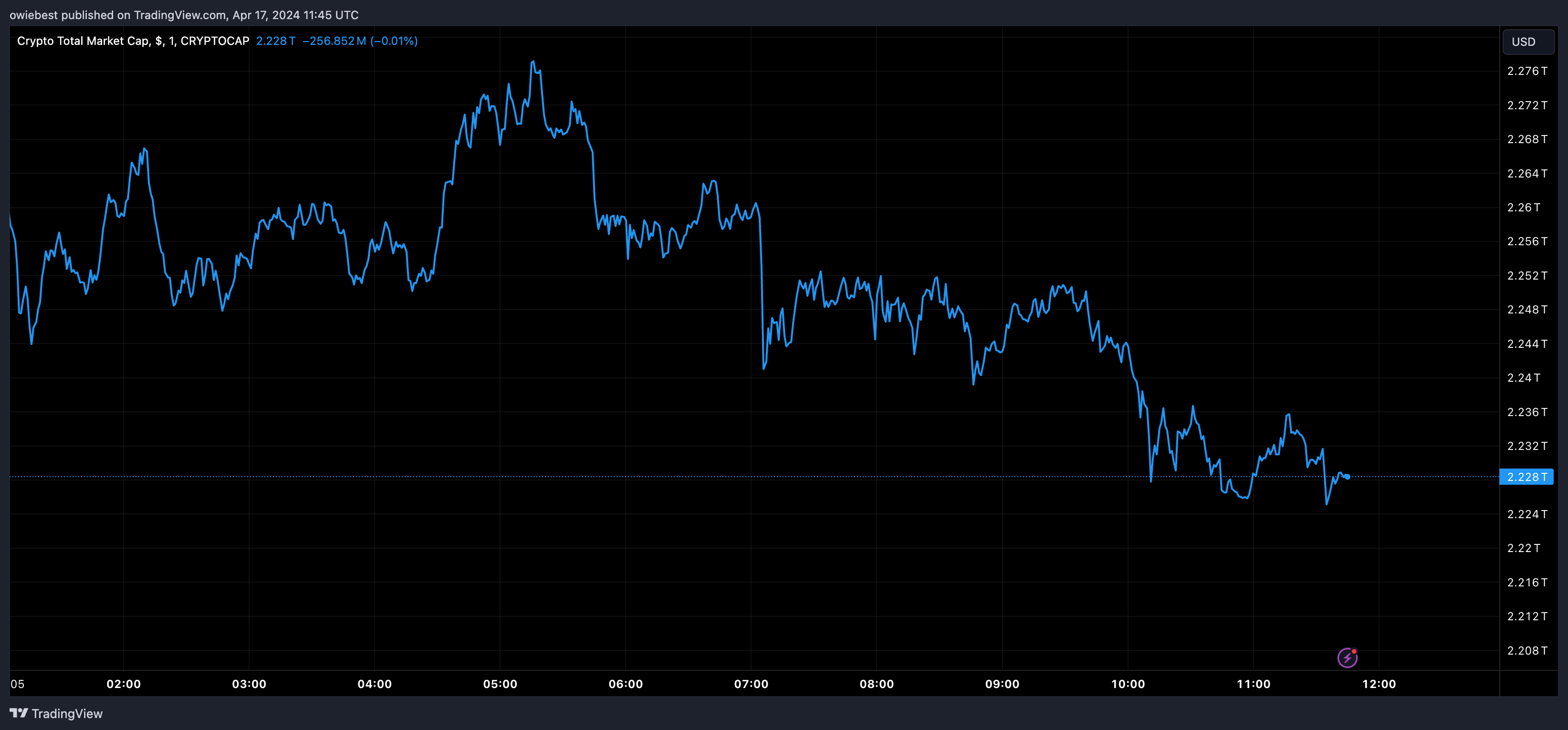Click the Crypto Total Market Cap title
This screenshot has height=730, width=1568.
tap(83, 41)
